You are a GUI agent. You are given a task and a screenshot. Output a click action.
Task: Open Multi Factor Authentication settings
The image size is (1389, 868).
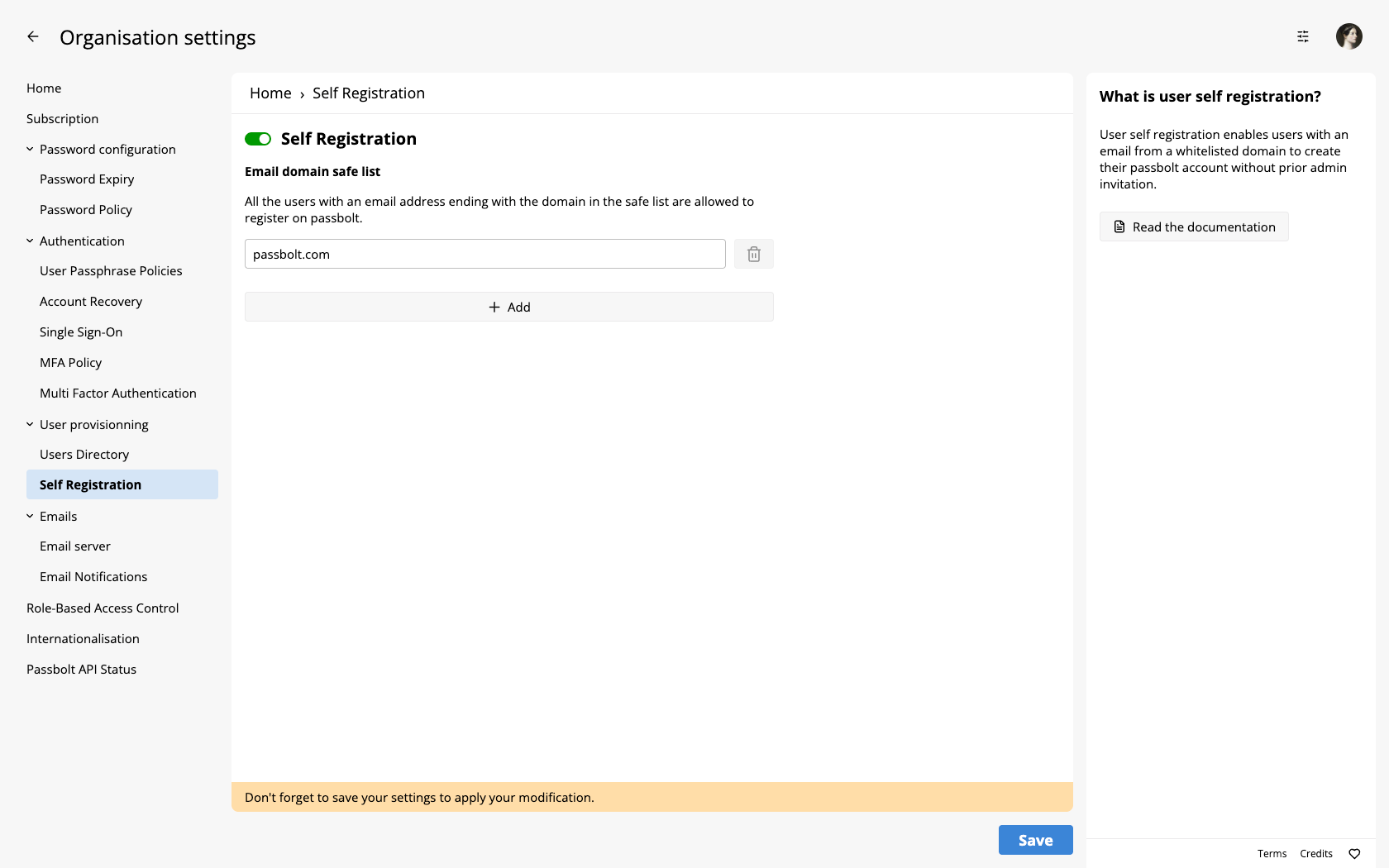point(118,393)
